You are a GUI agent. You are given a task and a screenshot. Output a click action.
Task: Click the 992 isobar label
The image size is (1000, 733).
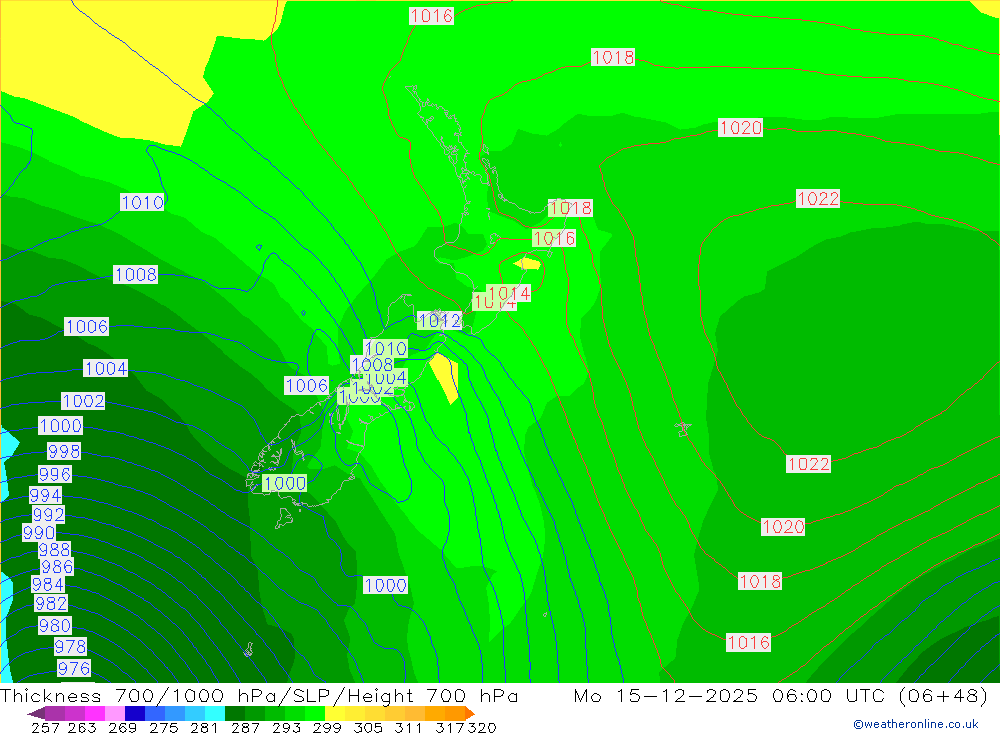[x=48, y=514]
